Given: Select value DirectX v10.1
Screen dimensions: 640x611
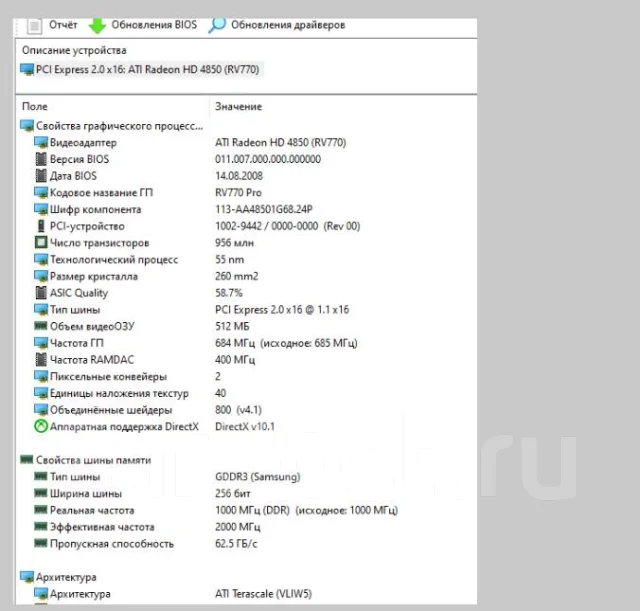Looking at the screenshot, I should pos(245,427).
